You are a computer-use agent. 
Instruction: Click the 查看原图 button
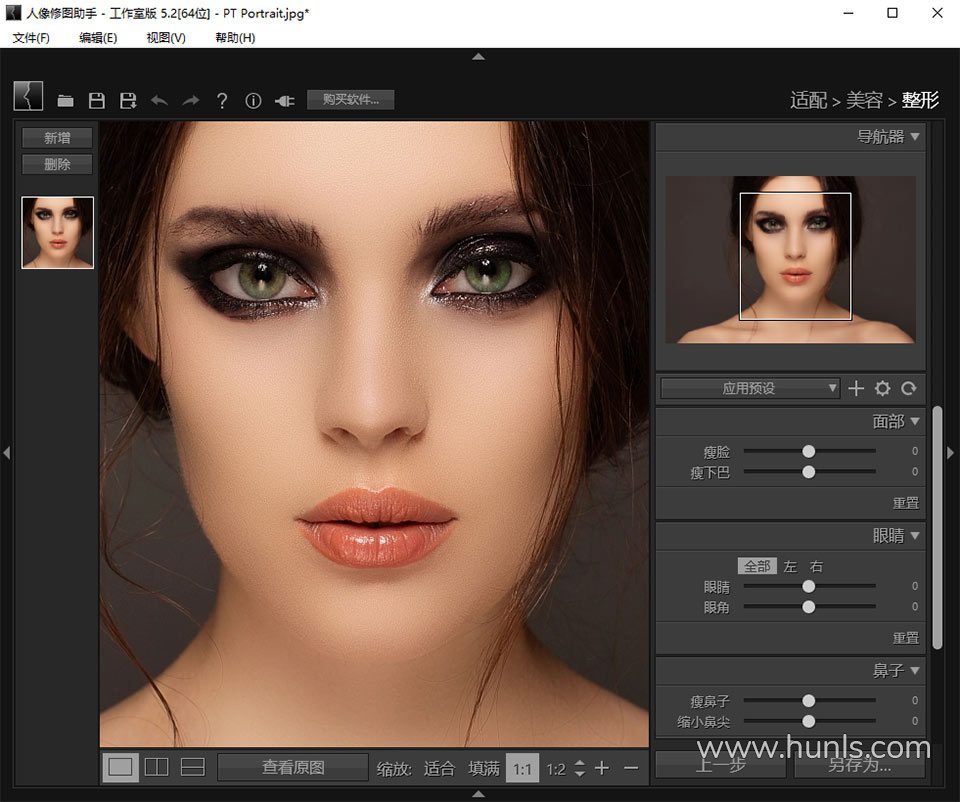293,767
